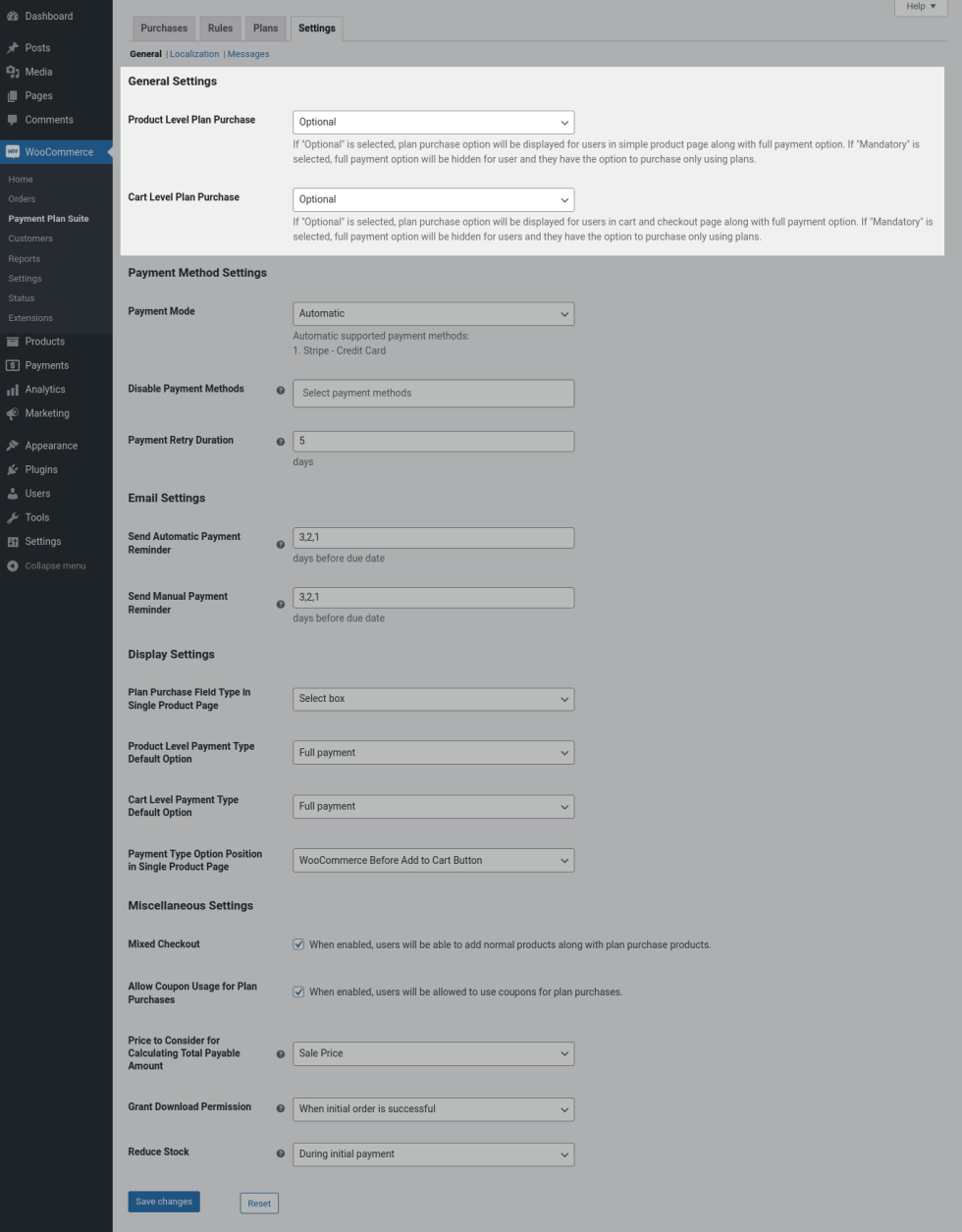This screenshot has width=962, height=1232.
Task: Open Product Level Payment Type Default Option dropdown
Action: pos(433,753)
